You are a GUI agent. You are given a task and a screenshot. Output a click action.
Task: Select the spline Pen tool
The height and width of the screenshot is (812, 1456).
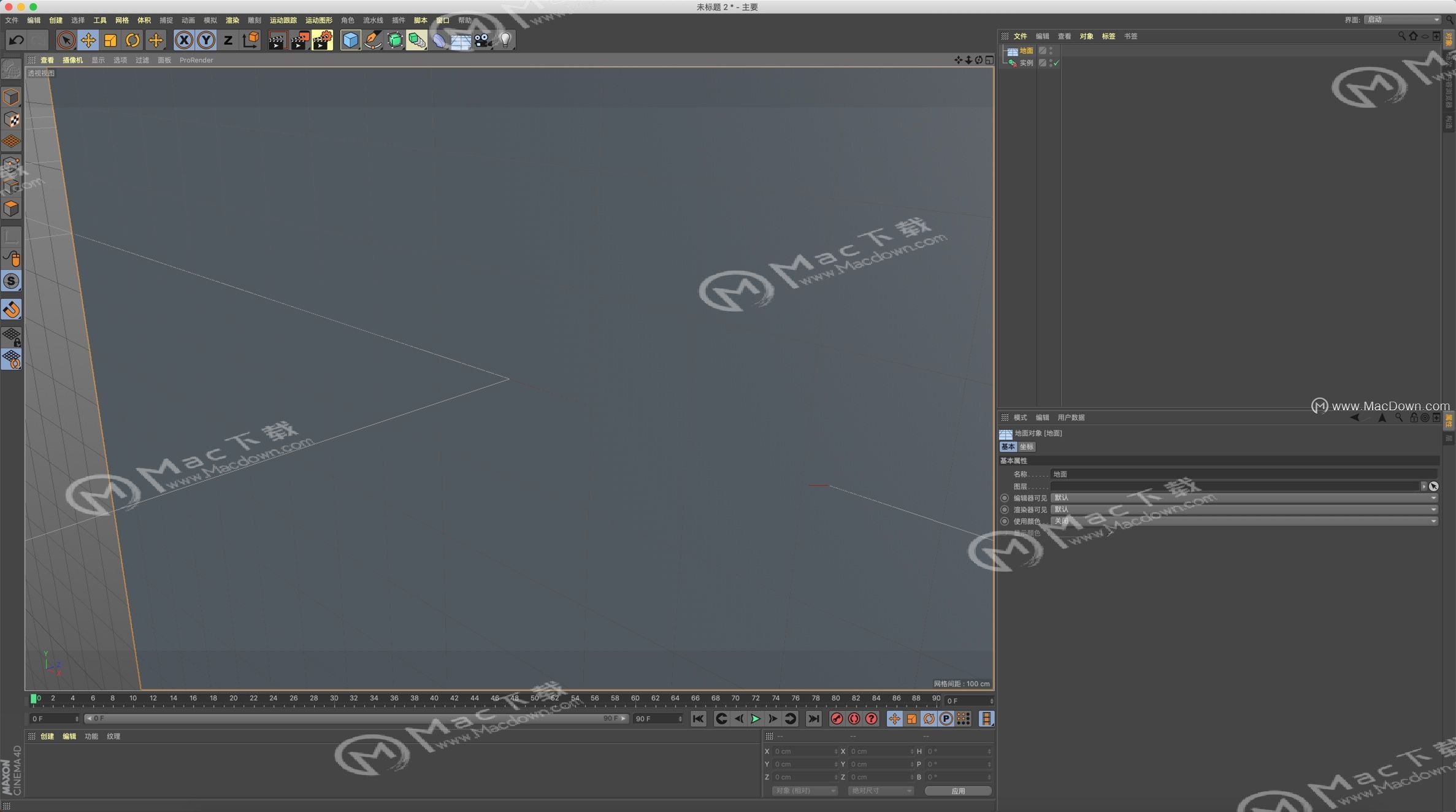pyautogui.click(x=373, y=40)
